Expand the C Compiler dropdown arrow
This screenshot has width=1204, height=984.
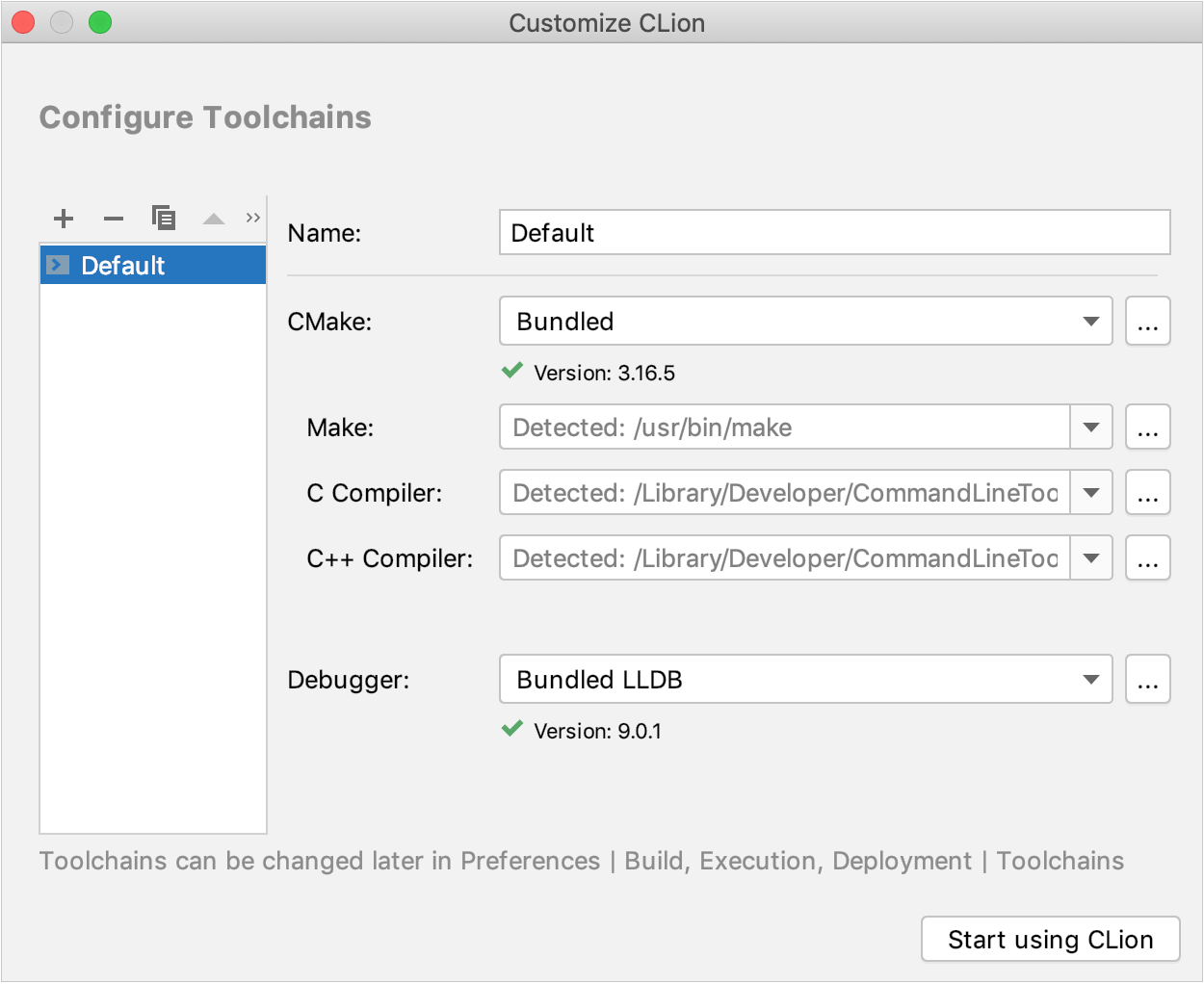pyautogui.click(x=1091, y=492)
